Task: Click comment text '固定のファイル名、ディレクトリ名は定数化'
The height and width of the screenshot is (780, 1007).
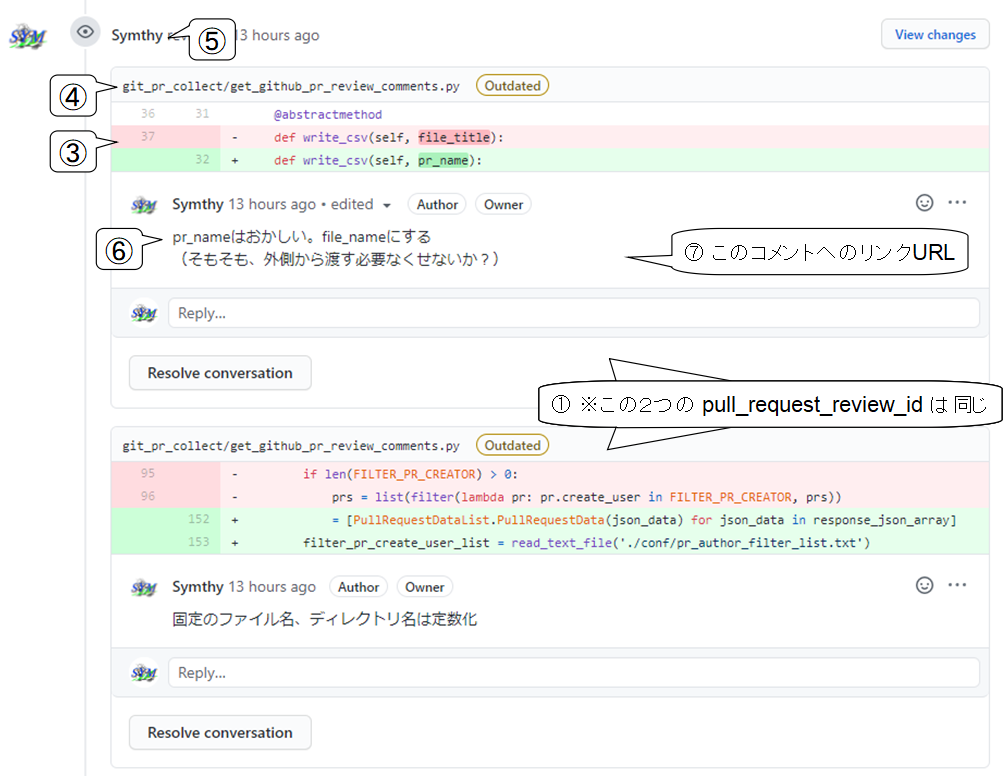Action: pyautogui.click(x=324, y=619)
